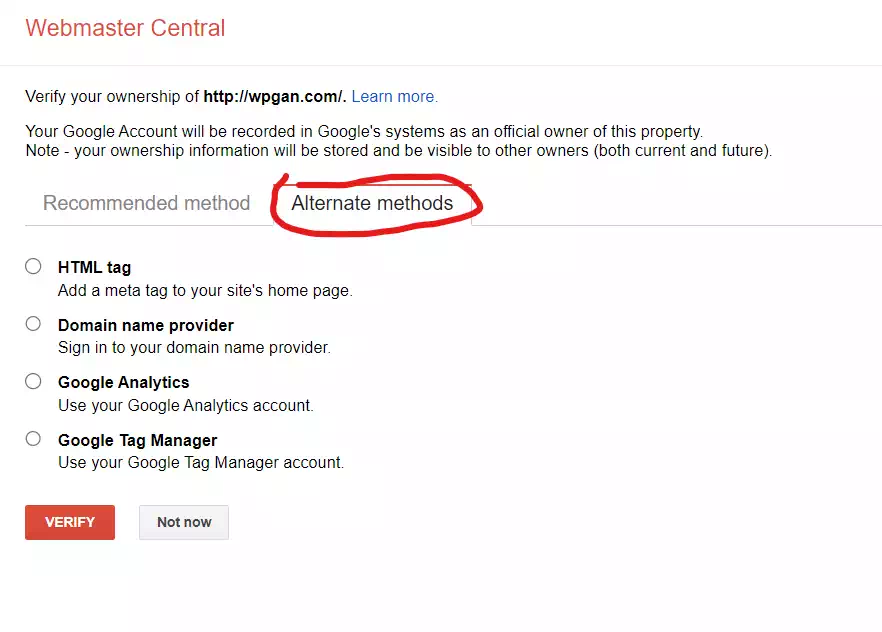Screen dimensions: 882x632
Task: Choose the Domain name provider radio option
Action: pyautogui.click(x=33, y=323)
